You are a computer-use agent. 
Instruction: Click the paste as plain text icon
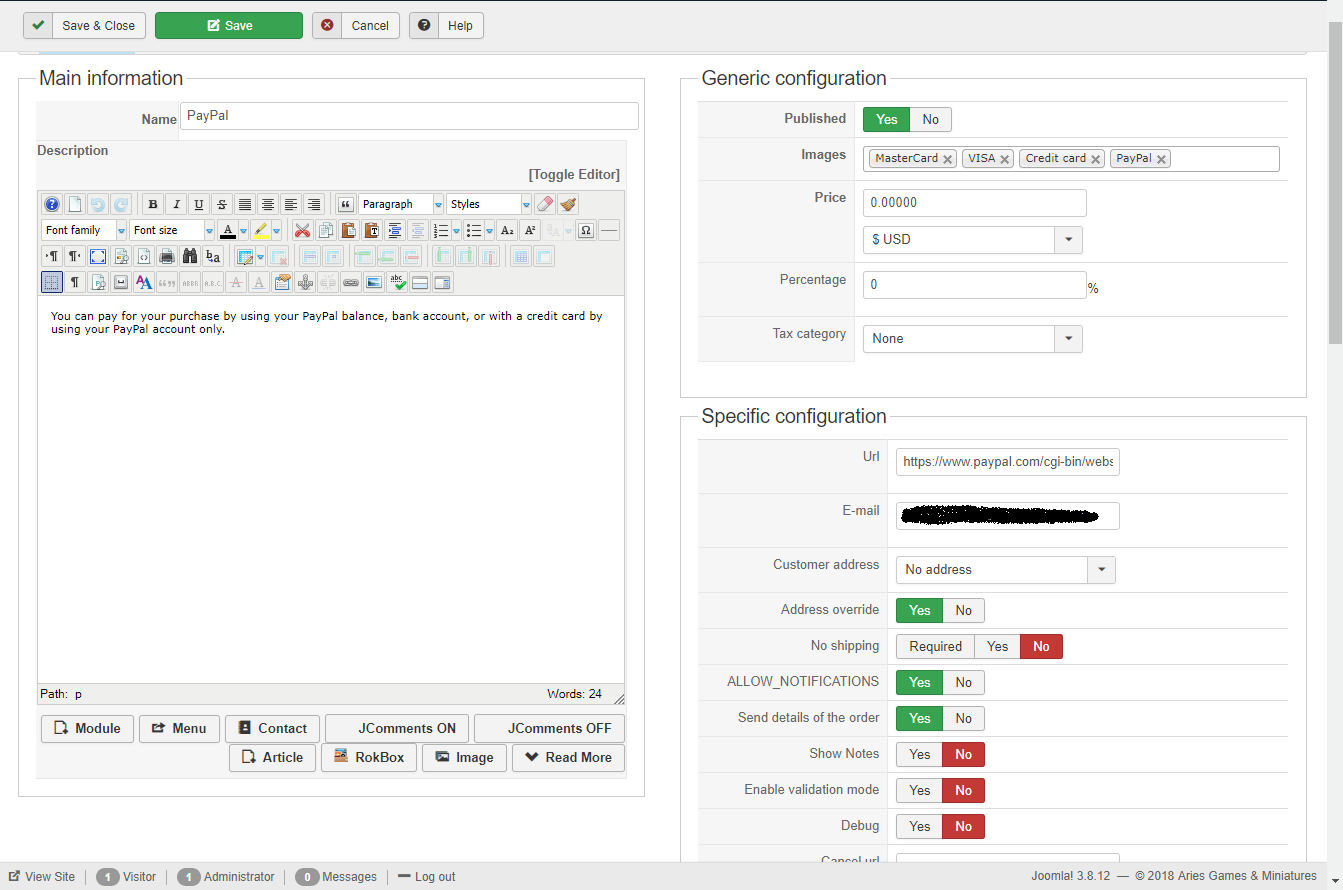(371, 230)
